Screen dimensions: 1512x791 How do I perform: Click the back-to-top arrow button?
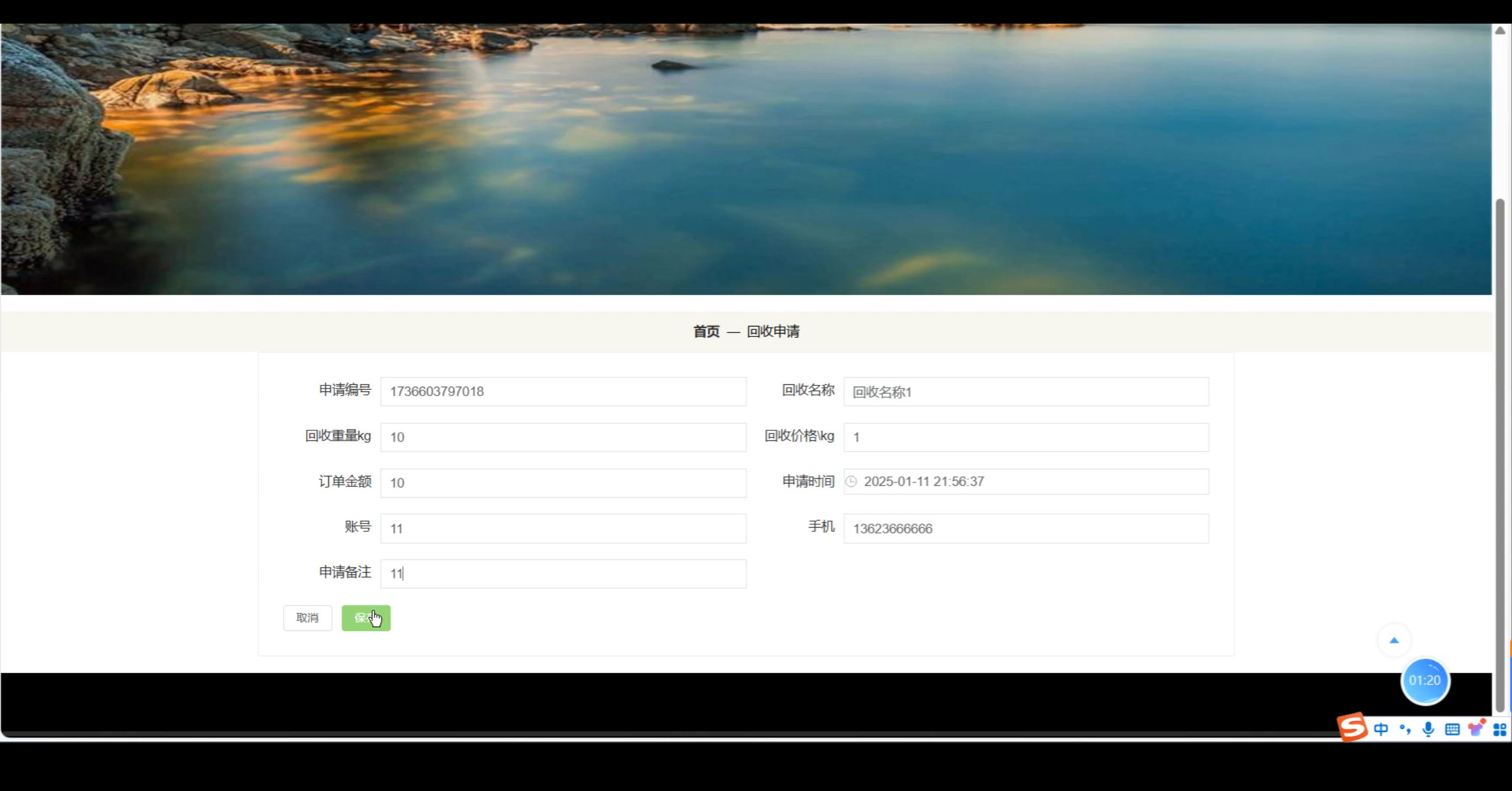point(1394,640)
